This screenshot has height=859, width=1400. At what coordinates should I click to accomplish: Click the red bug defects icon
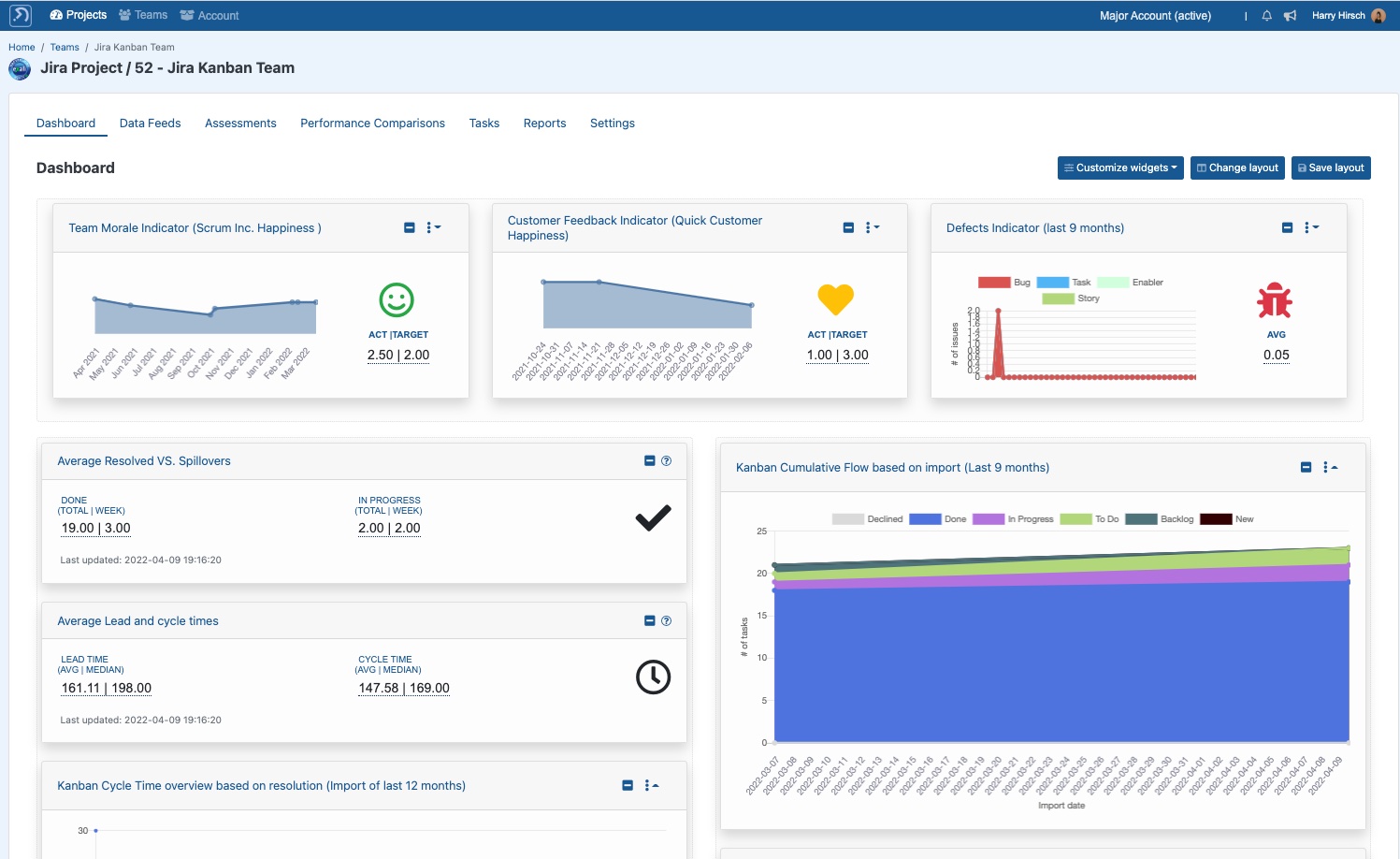[1275, 300]
